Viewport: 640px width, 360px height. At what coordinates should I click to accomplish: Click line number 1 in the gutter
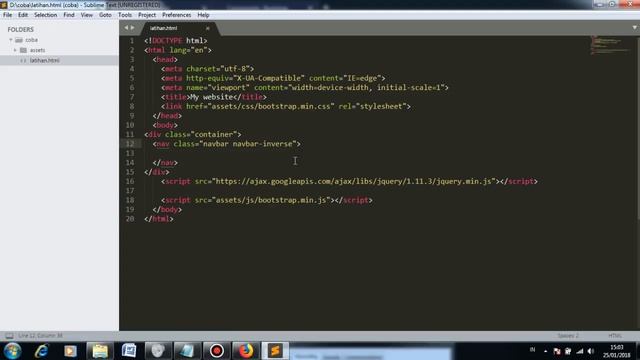132,41
